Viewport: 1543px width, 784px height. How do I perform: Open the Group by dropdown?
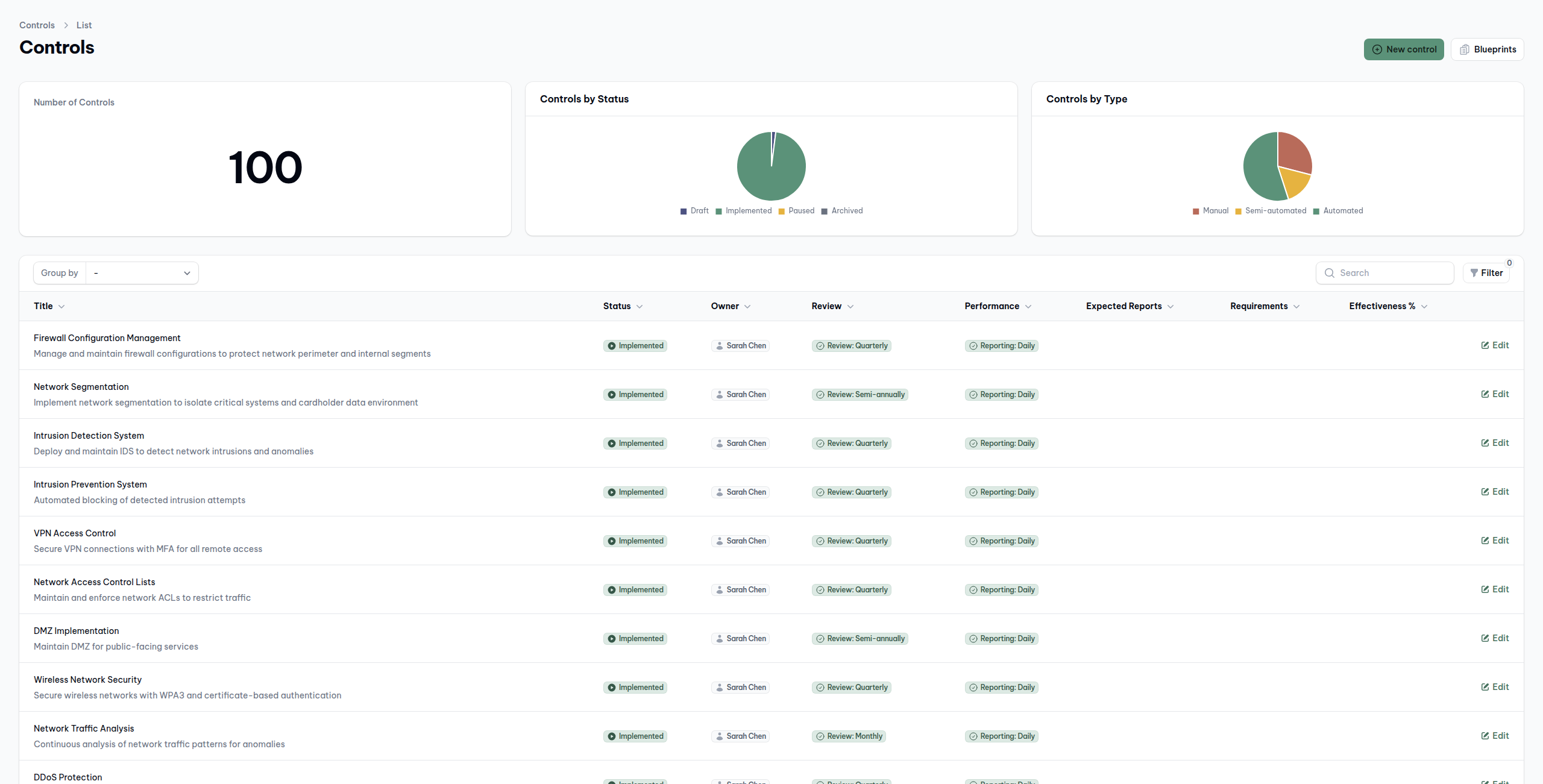coord(142,273)
